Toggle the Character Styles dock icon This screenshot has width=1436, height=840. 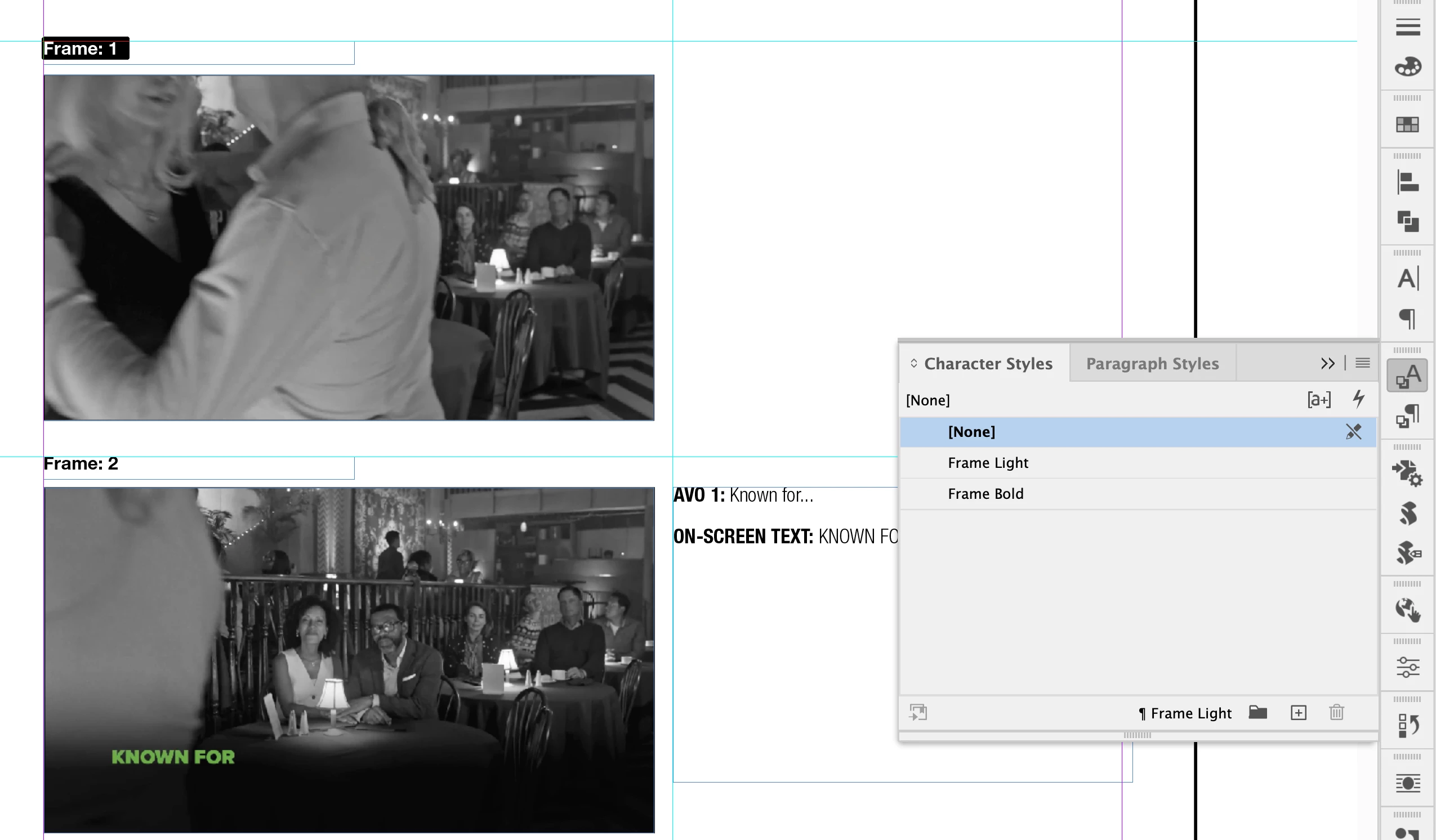[1407, 376]
